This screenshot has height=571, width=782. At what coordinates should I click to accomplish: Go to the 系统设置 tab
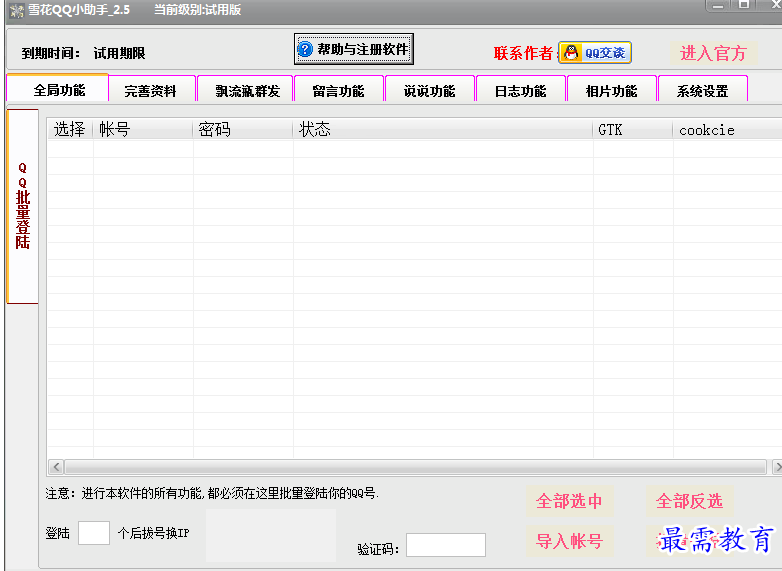point(702,90)
